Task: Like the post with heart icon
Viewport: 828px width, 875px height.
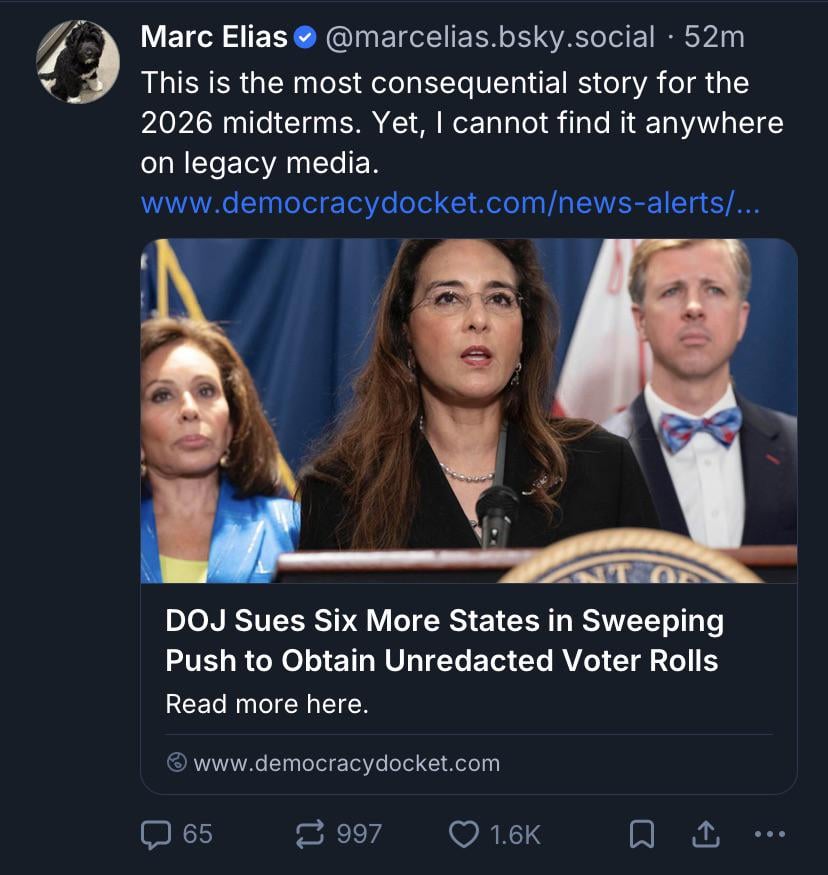Action: point(463,833)
